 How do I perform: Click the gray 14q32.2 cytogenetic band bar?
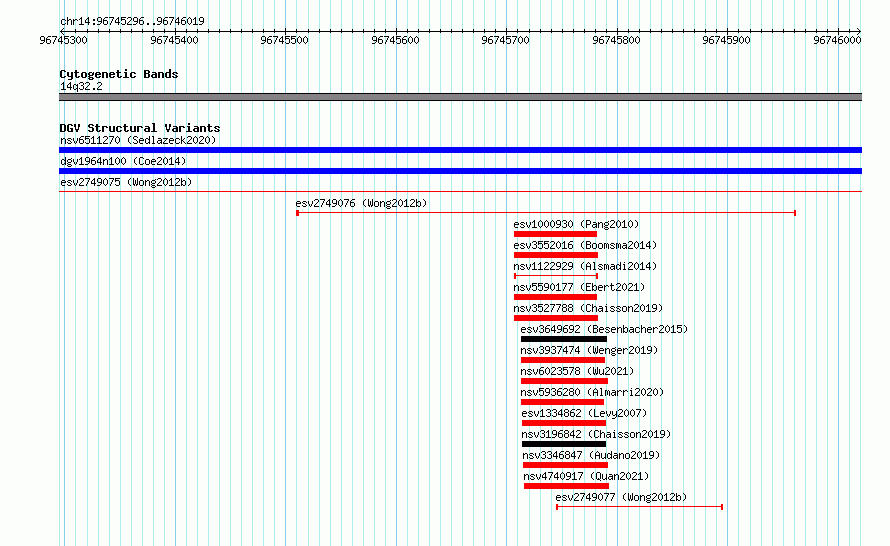[460, 97]
